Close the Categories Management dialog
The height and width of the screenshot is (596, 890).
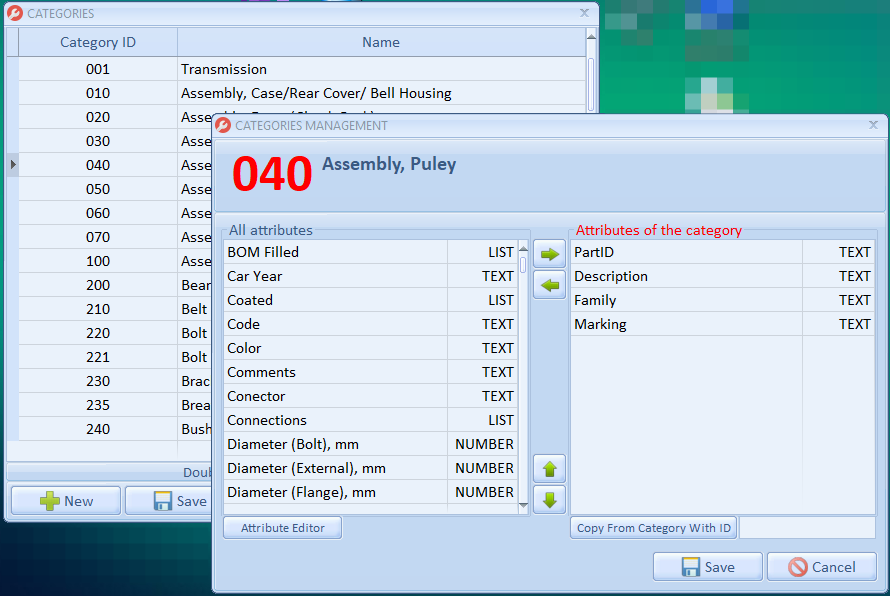tap(873, 125)
